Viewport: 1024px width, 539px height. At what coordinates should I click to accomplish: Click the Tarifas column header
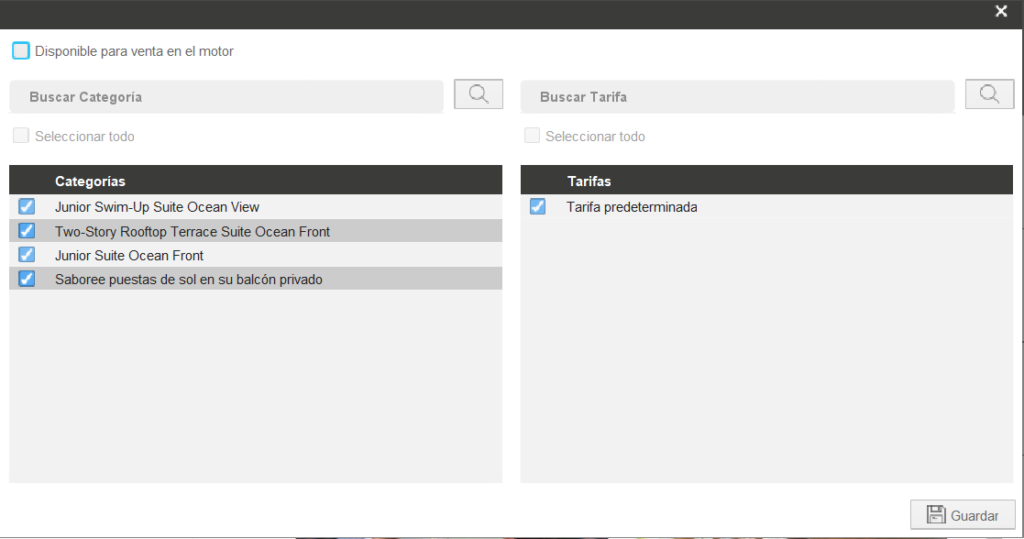coord(589,181)
